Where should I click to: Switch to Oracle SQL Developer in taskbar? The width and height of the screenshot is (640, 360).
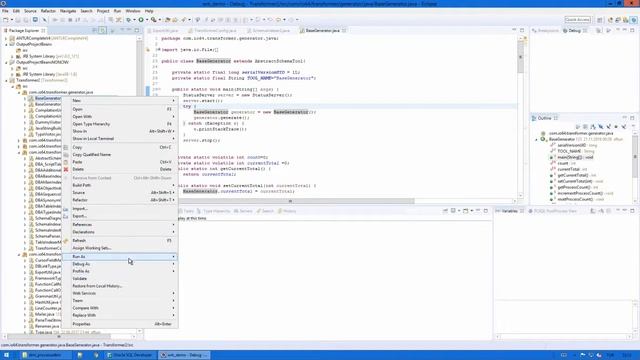point(129,355)
